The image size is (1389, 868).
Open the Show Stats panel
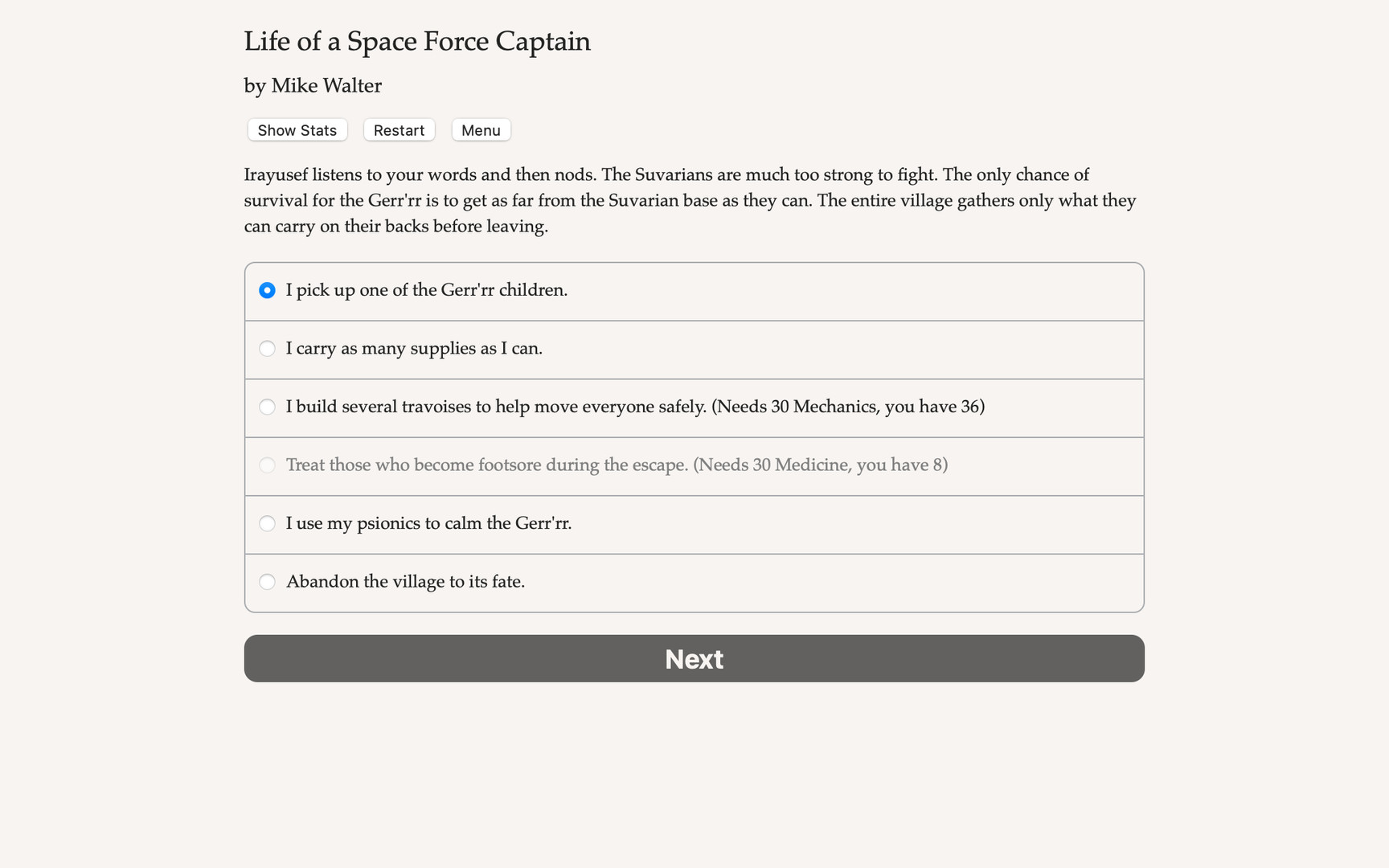click(296, 129)
